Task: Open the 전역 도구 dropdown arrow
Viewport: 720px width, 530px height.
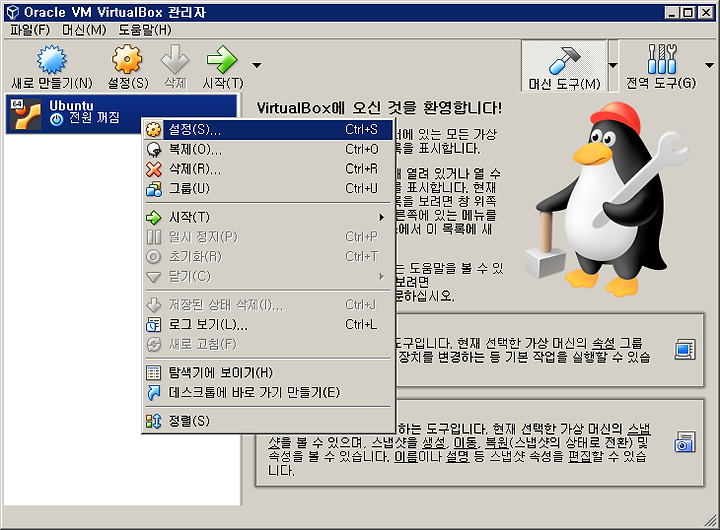Action: pyautogui.click(x=709, y=65)
